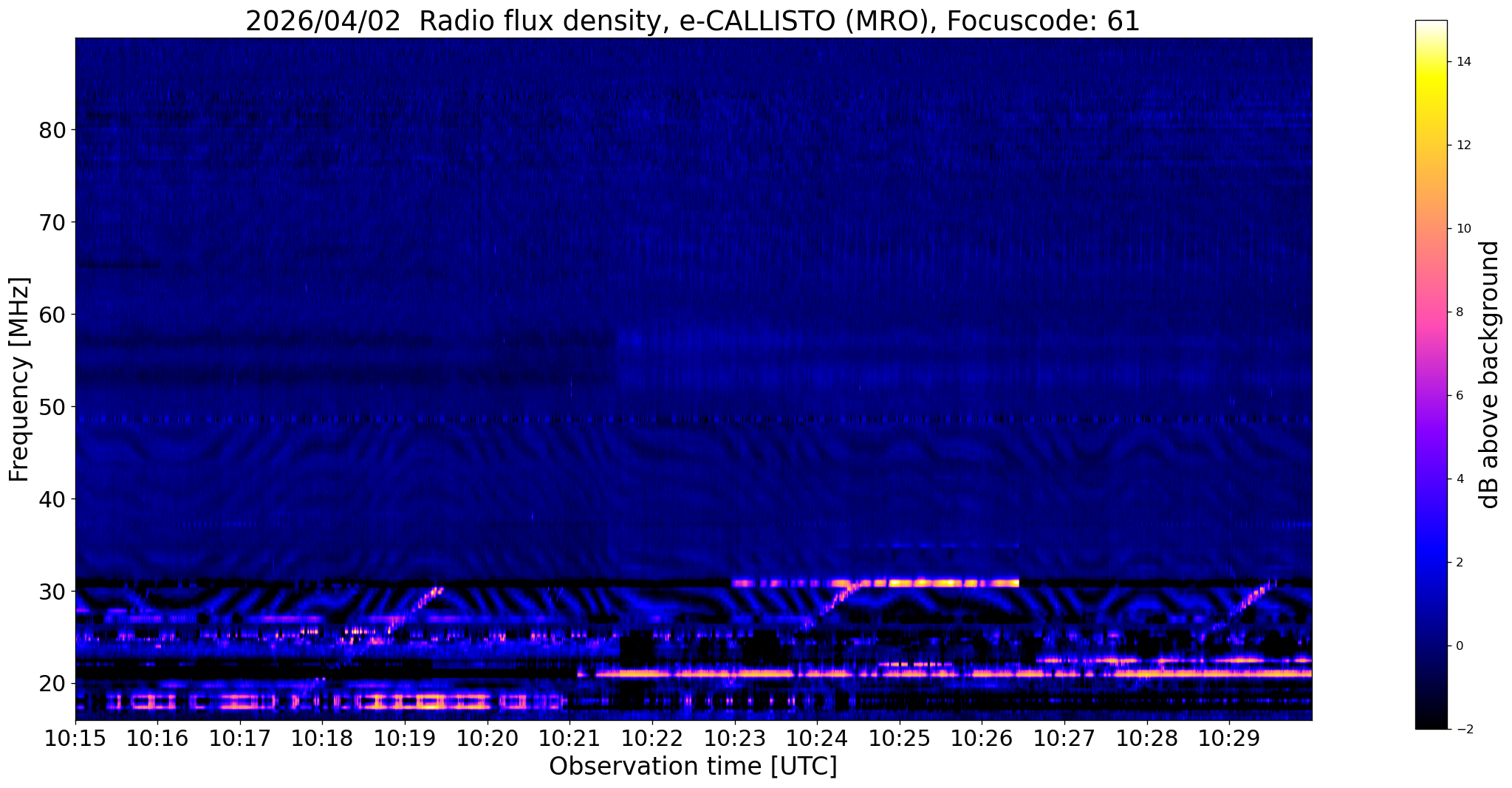This screenshot has width=1512, height=788.
Task: Select the colorbar tick labeled 4
Action: click(x=1460, y=479)
